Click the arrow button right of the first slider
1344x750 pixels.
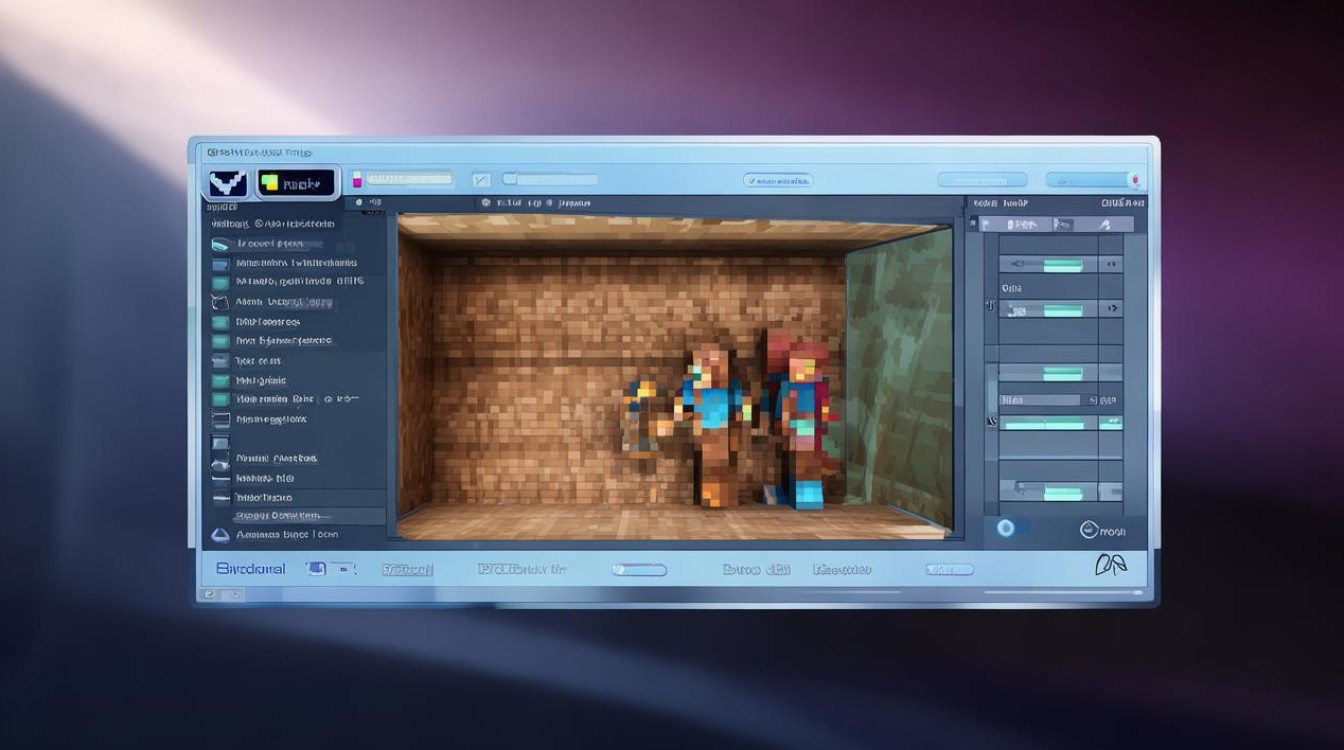(x=1111, y=264)
